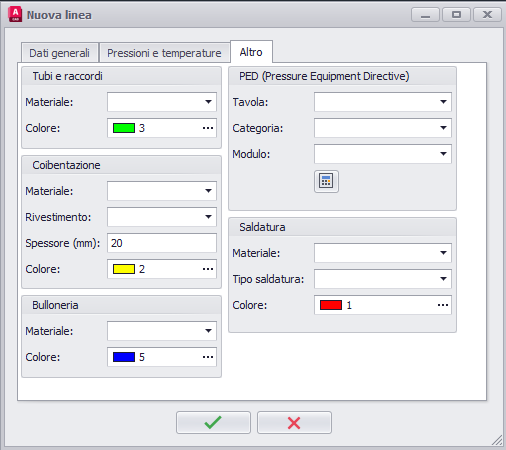
Task: Cancel with the red X button
Action: tap(294, 422)
